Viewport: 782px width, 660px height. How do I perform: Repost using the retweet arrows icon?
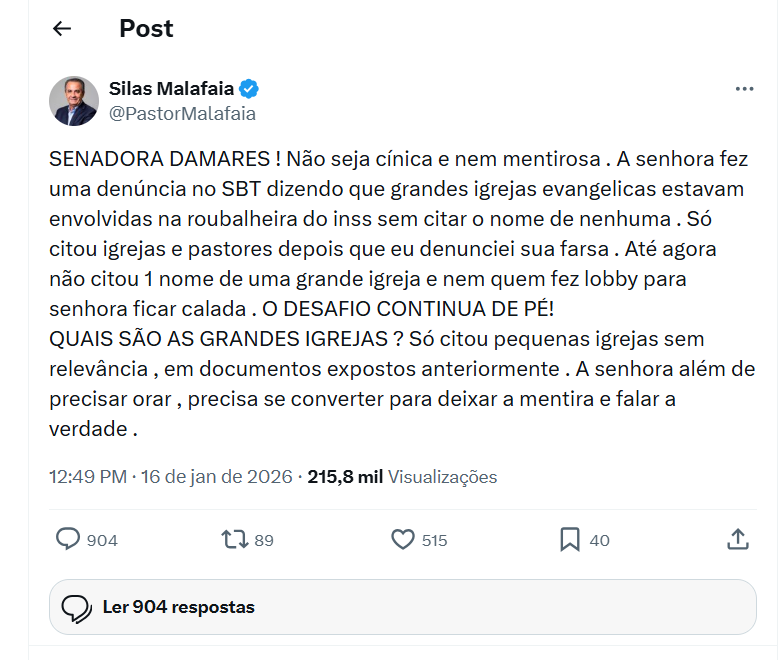tap(234, 540)
